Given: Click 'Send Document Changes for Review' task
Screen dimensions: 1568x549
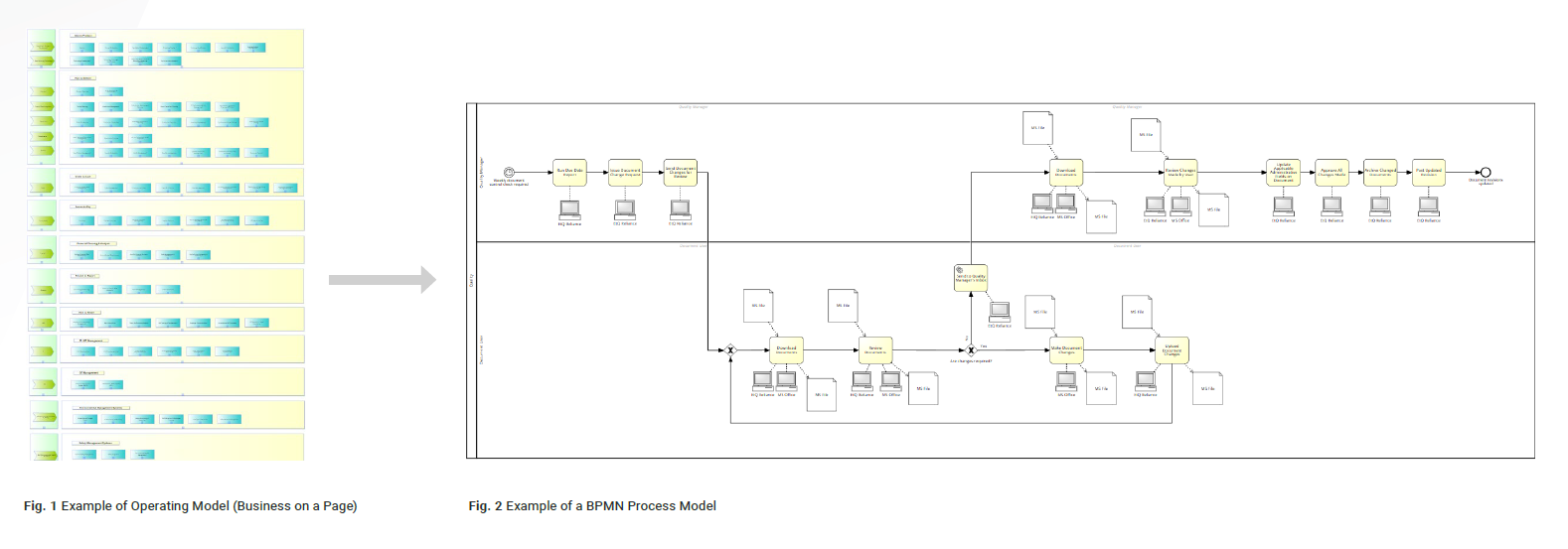Looking at the screenshot, I should (681, 173).
